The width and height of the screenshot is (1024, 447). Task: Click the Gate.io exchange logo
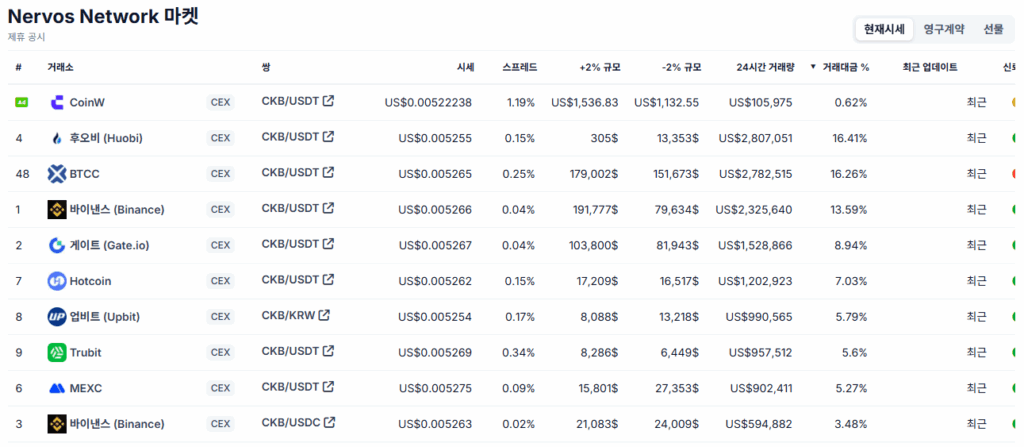tap(57, 245)
